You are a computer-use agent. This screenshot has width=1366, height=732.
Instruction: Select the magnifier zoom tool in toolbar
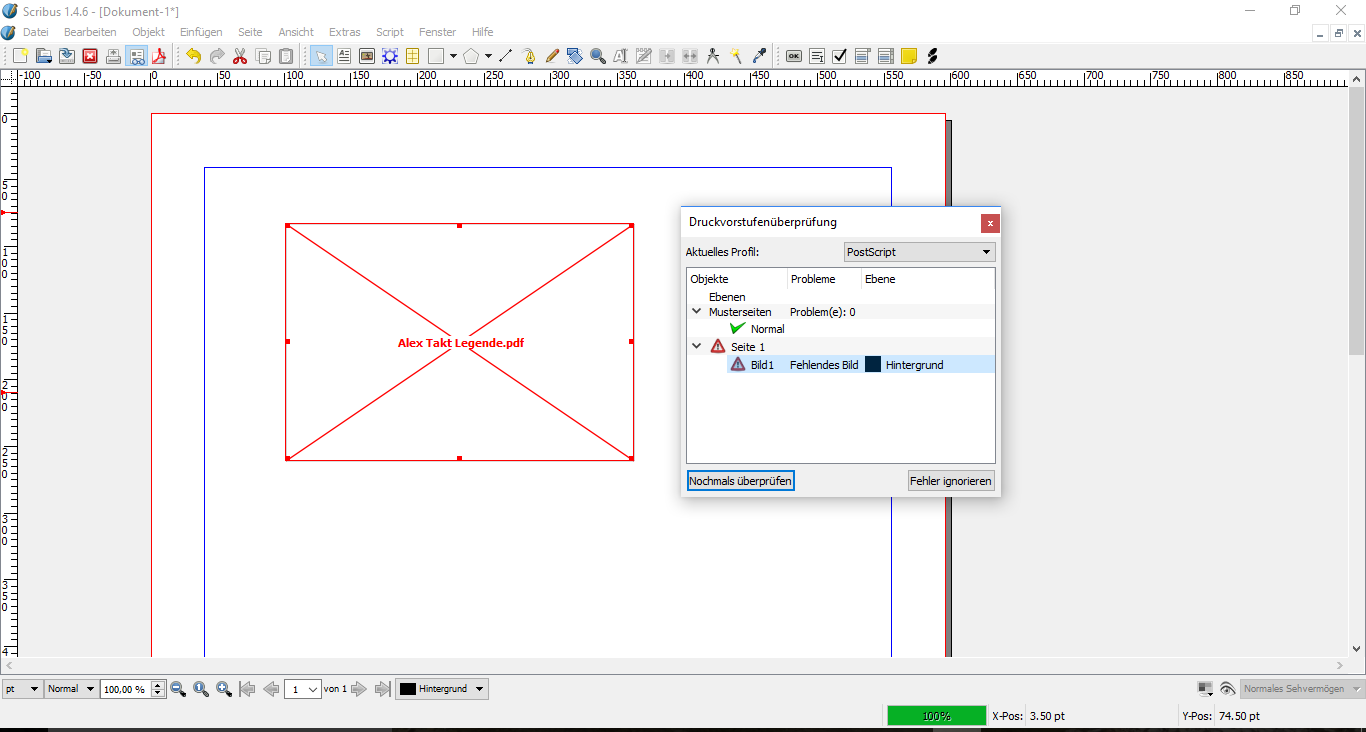click(x=598, y=56)
